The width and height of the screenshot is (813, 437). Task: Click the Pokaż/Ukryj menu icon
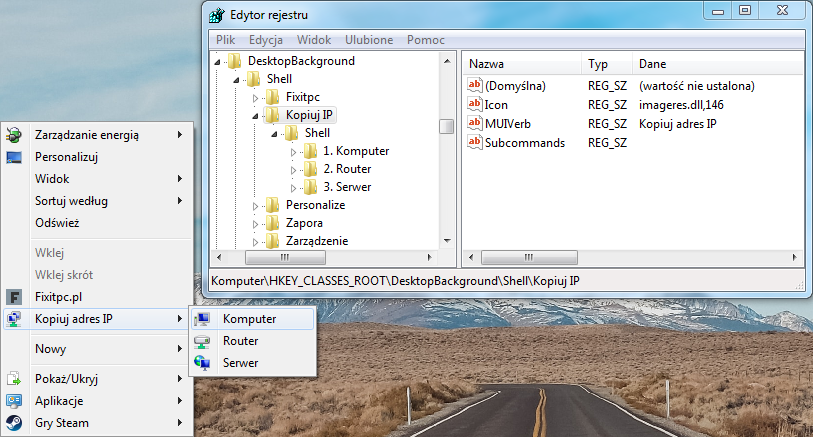pyautogui.click(x=14, y=379)
